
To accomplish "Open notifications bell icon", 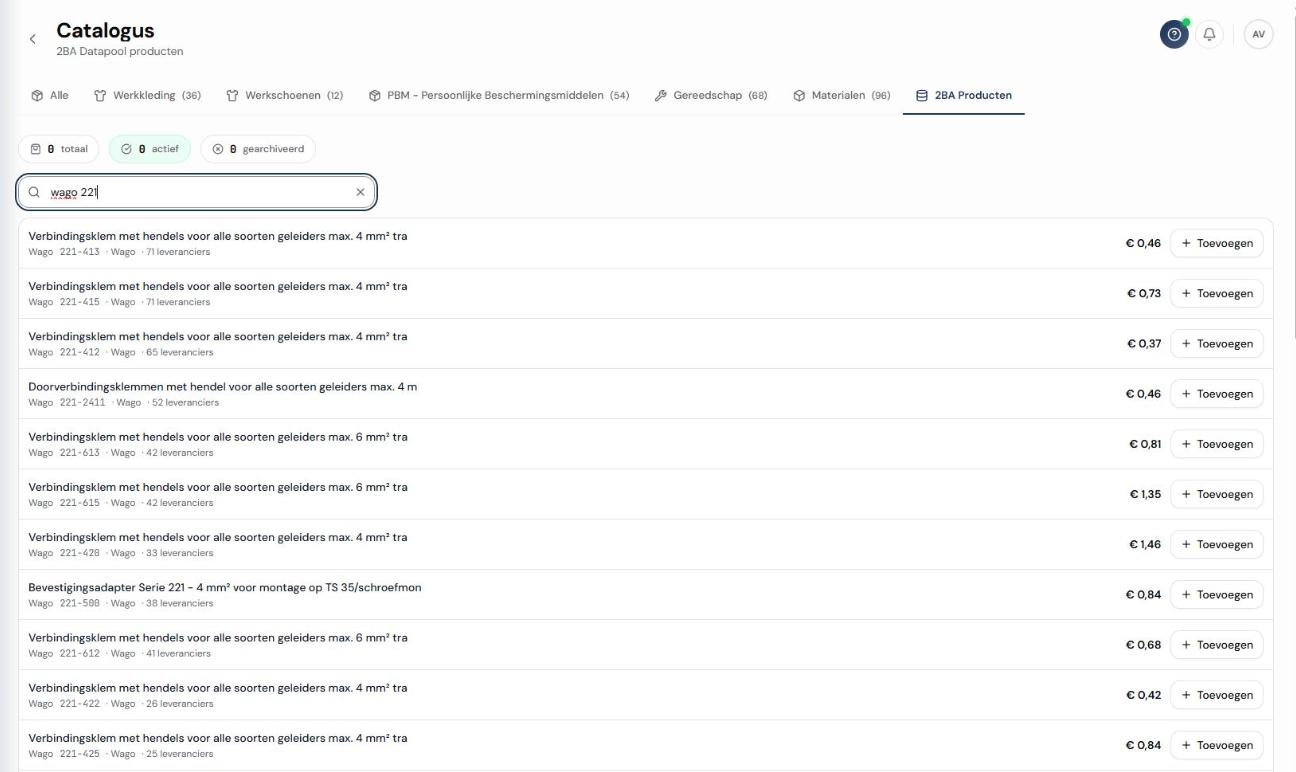I will (x=1210, y=34).
